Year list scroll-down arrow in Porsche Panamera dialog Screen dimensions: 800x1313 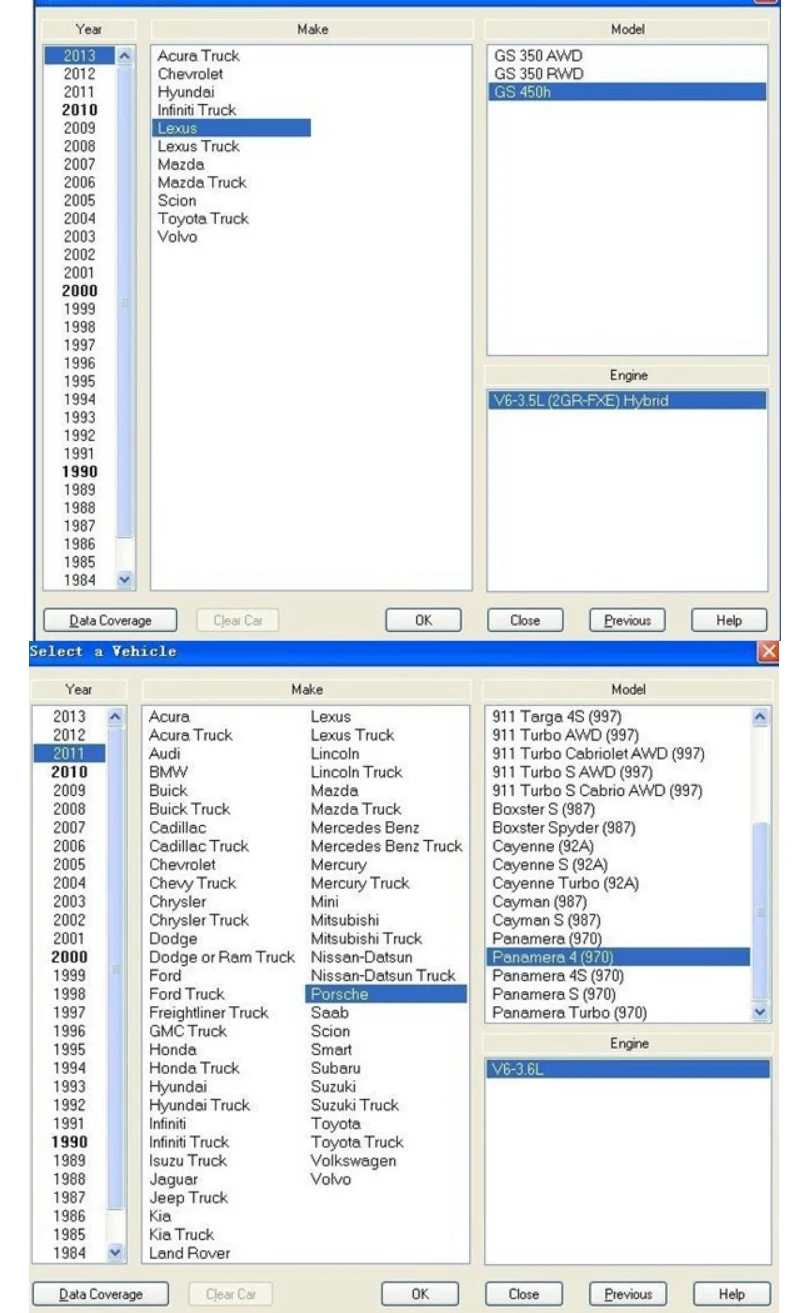[115, 1253]
